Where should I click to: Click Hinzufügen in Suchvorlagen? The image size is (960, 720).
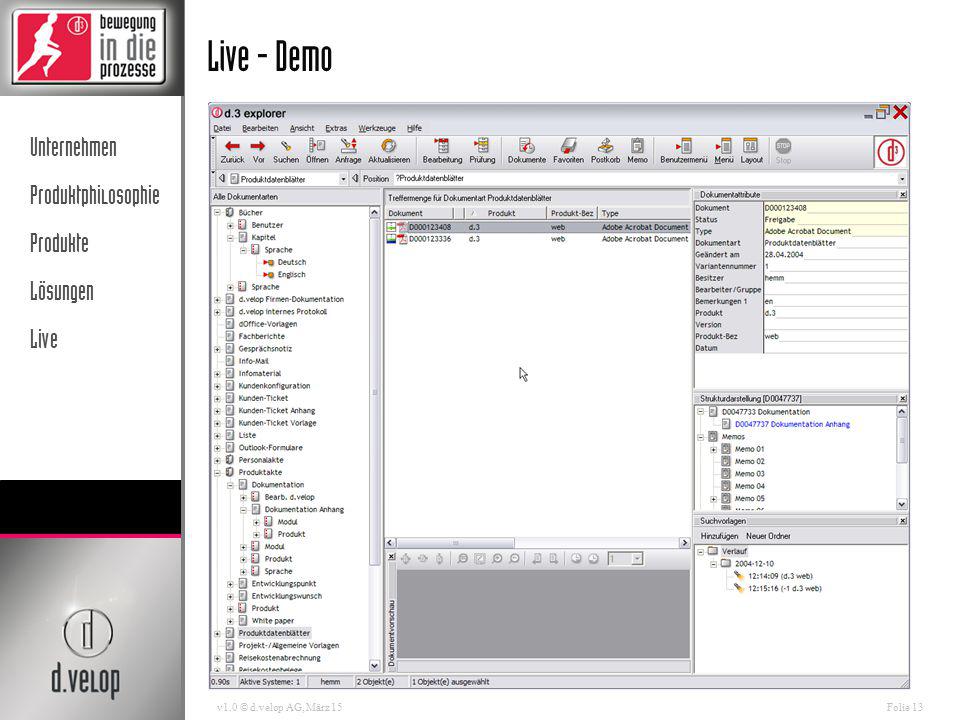click(719, 536)
